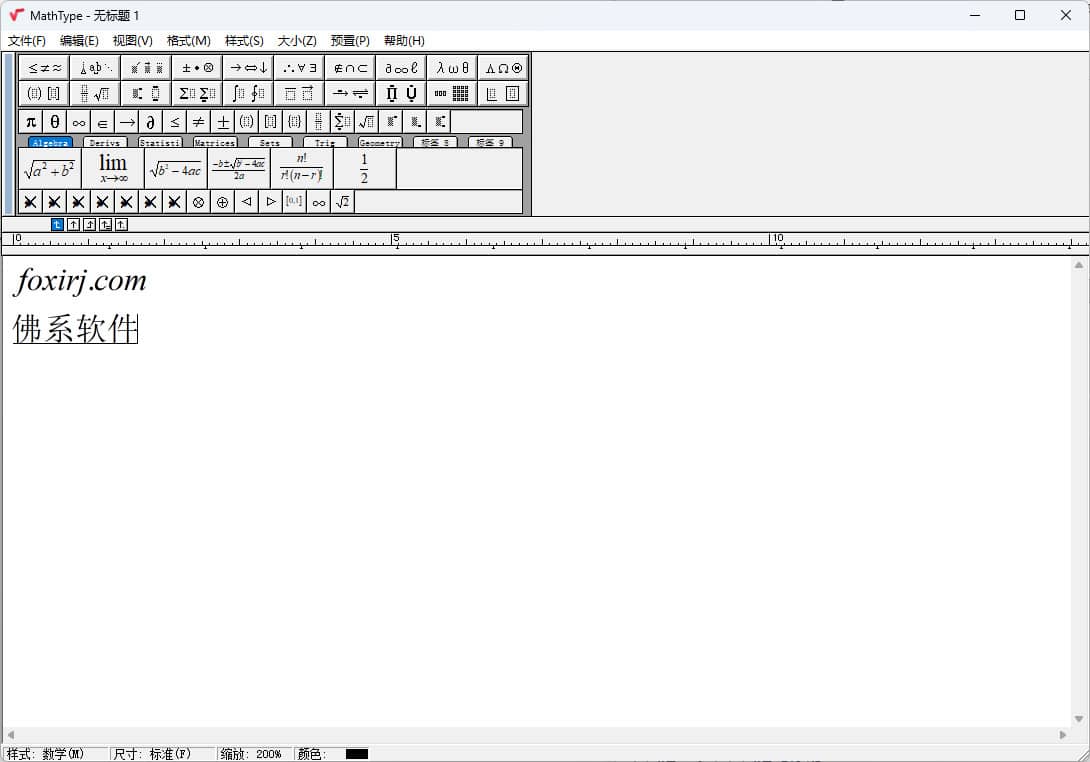Insert square root template from small bar

[366, 122]
